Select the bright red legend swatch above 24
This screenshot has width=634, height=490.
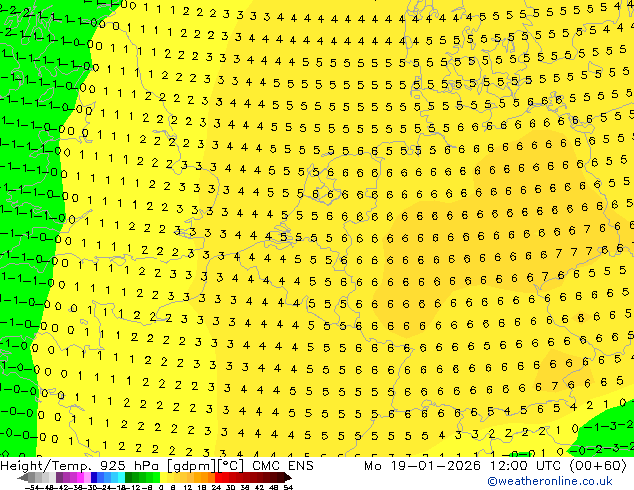218,477
